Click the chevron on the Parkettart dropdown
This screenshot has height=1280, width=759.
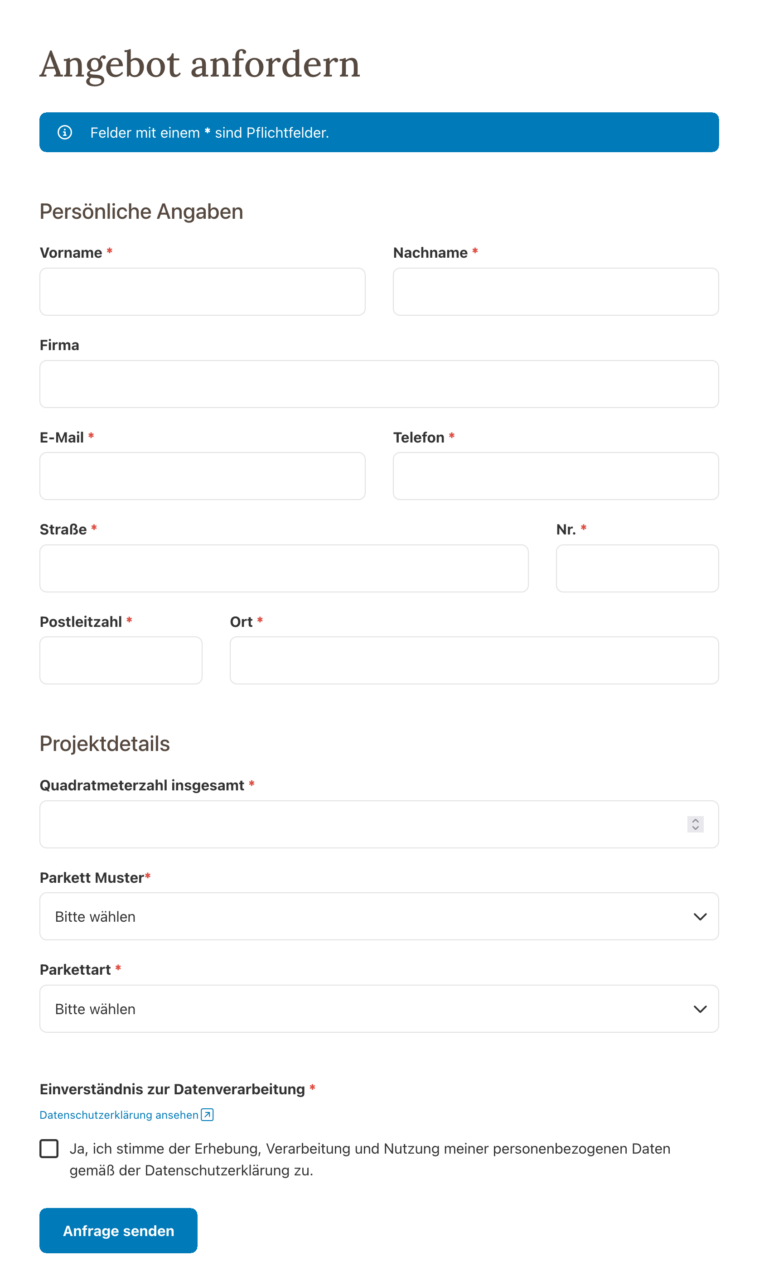click(700, 1008)
